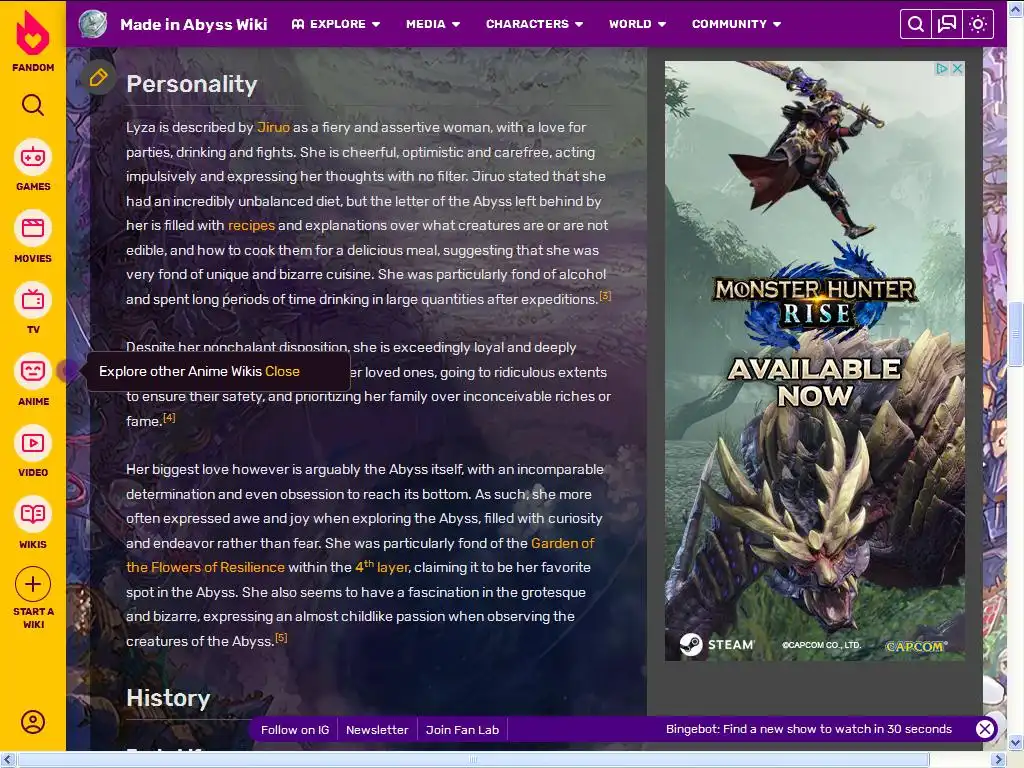Open the recipes link
The width and height of the screenshot is (1024, 768).
251,225
